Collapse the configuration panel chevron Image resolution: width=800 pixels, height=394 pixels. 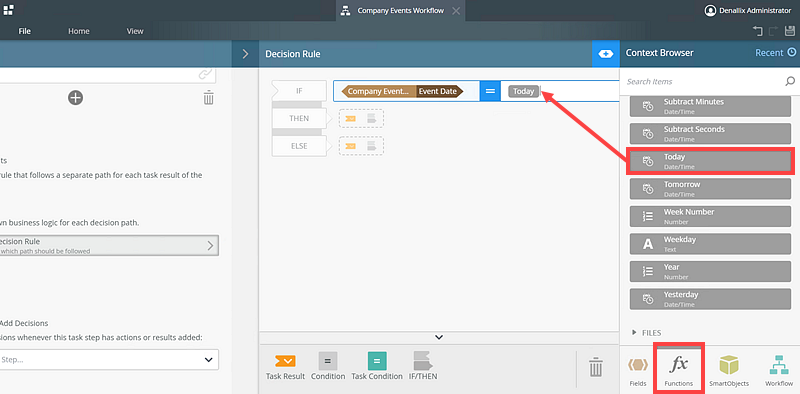[245, 54]
